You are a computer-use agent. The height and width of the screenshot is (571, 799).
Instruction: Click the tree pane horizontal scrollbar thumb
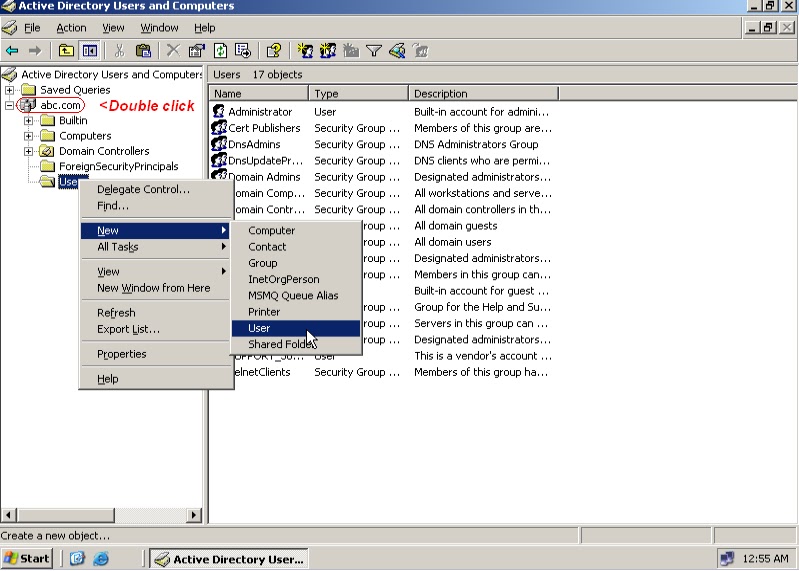tap(65, 515)
